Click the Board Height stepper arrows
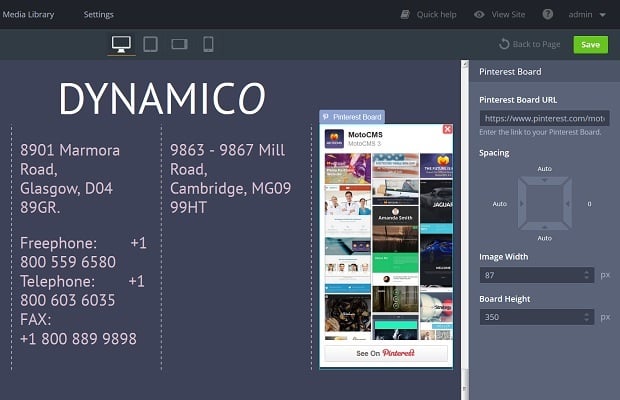Image resolution: width=620 pixels, height=400 pixels. [x=586, y=317]
